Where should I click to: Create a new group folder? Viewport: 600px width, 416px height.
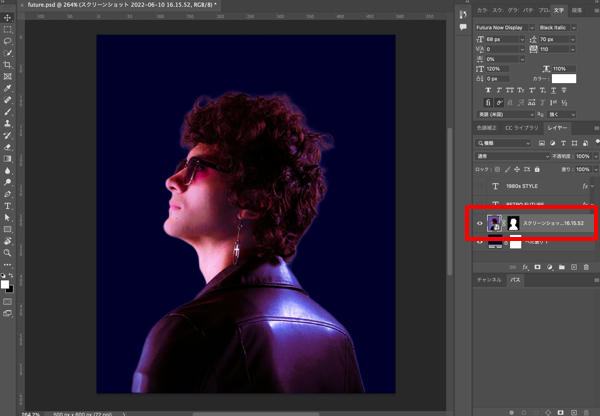click(562, 267)
